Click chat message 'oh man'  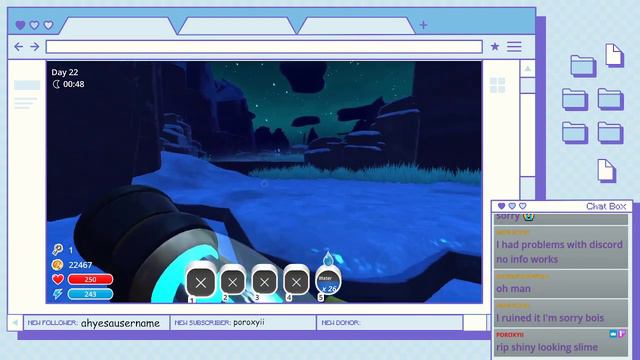coord(513,289)
